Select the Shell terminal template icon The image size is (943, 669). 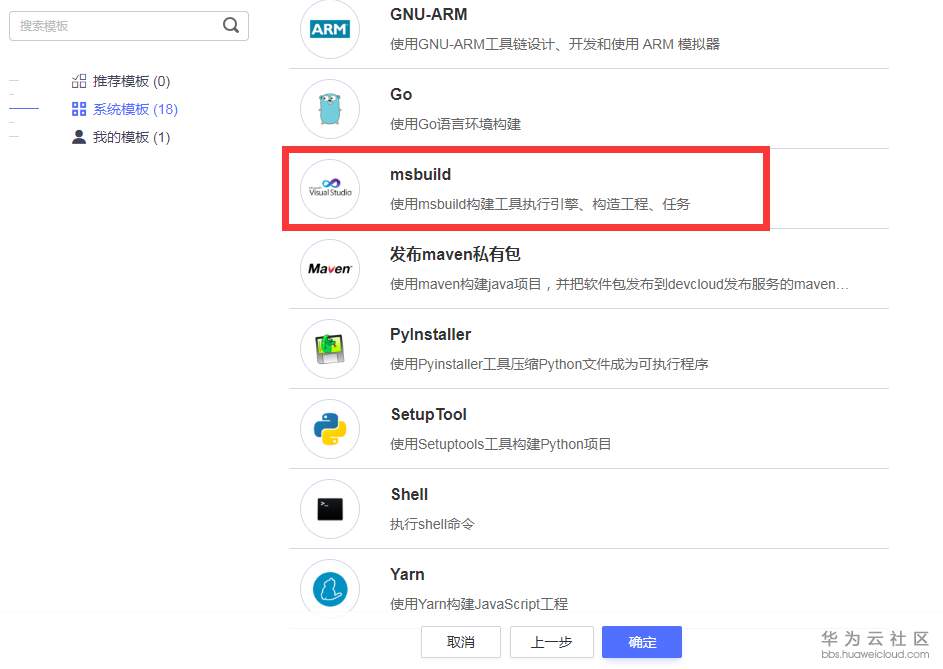pos(330,509)
